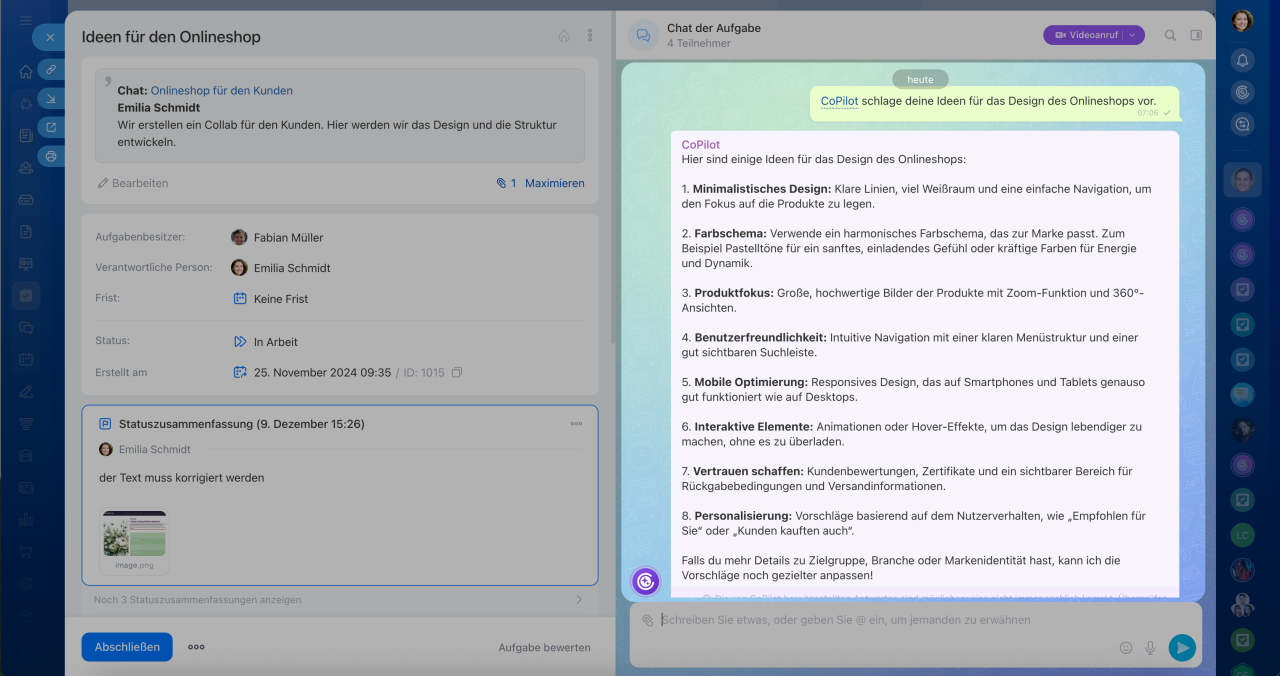
Task: Click the print icon on side tab
Action: tap(51, 156)
